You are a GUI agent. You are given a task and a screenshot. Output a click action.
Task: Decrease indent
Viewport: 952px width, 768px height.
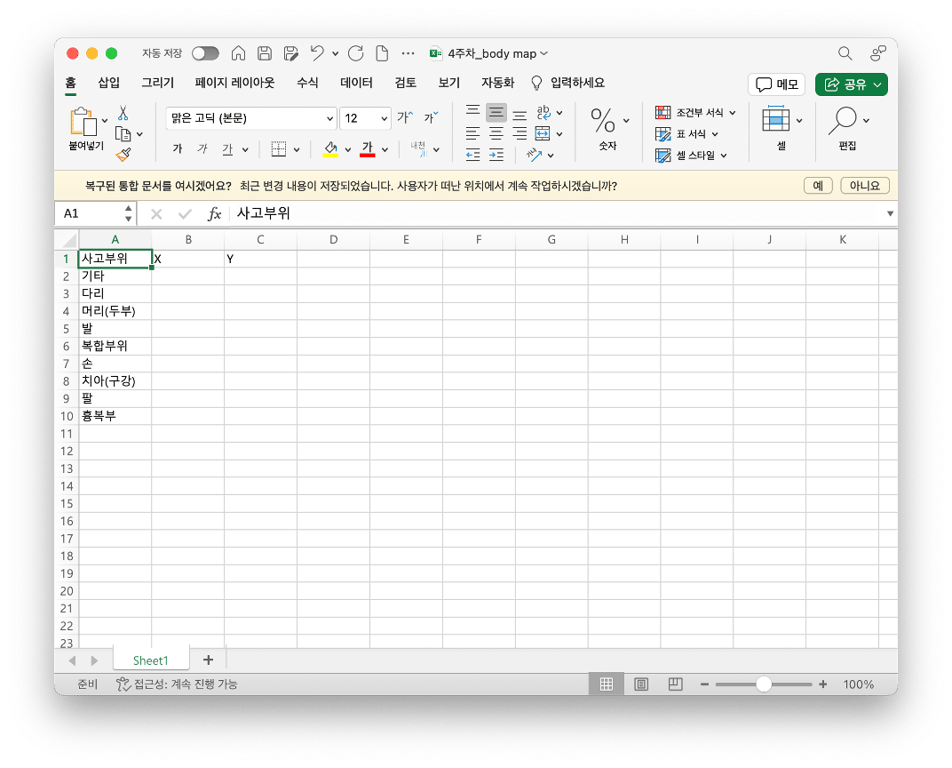point(472,155)
